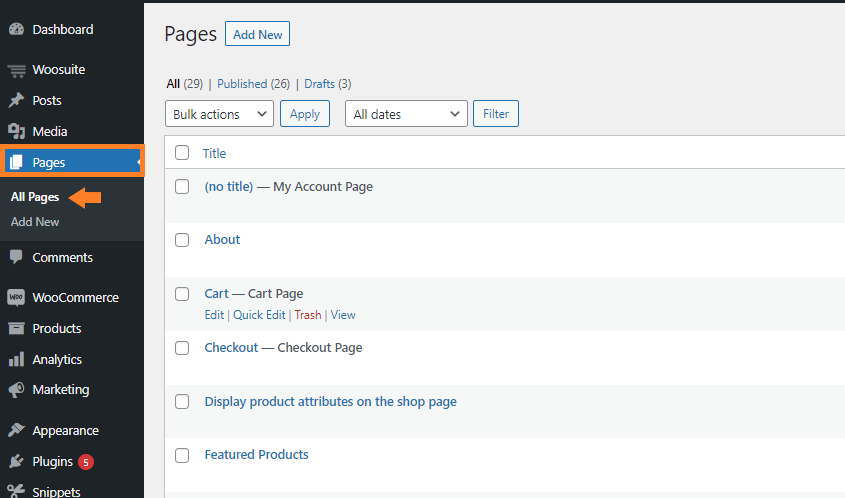Click the Add New button next to Pages
Image resolution: width=845 pixels, height=498 pixels.
point(258,34)
